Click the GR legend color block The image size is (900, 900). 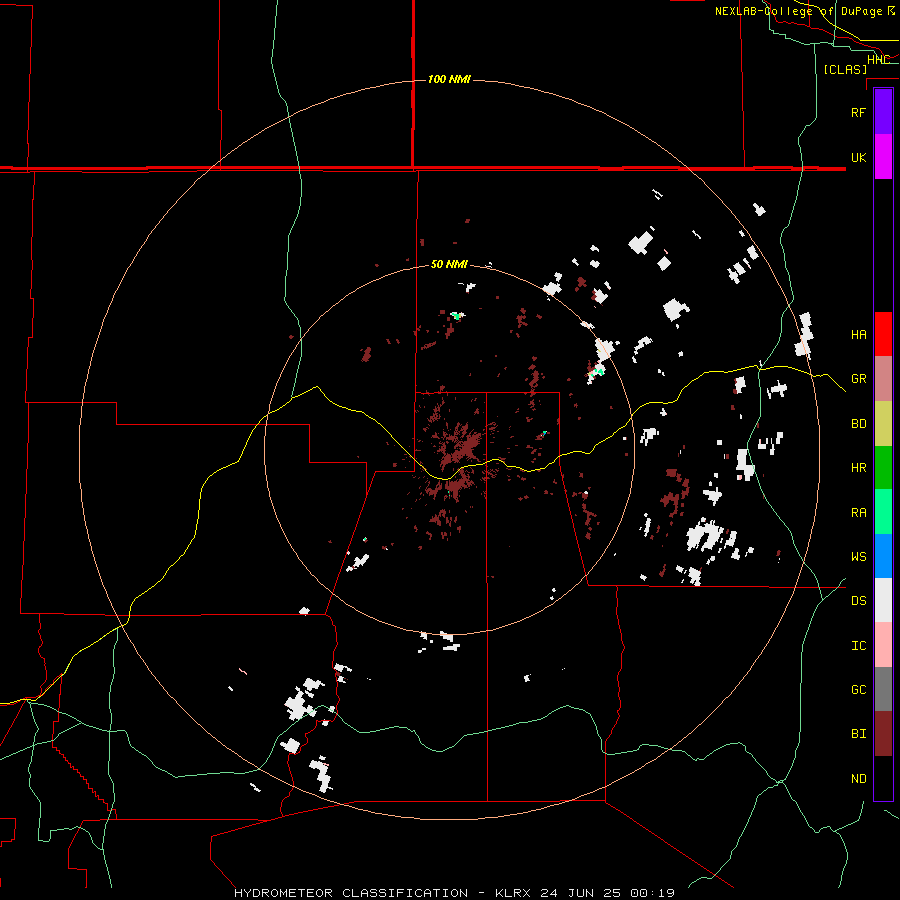(x=883, y=379)
